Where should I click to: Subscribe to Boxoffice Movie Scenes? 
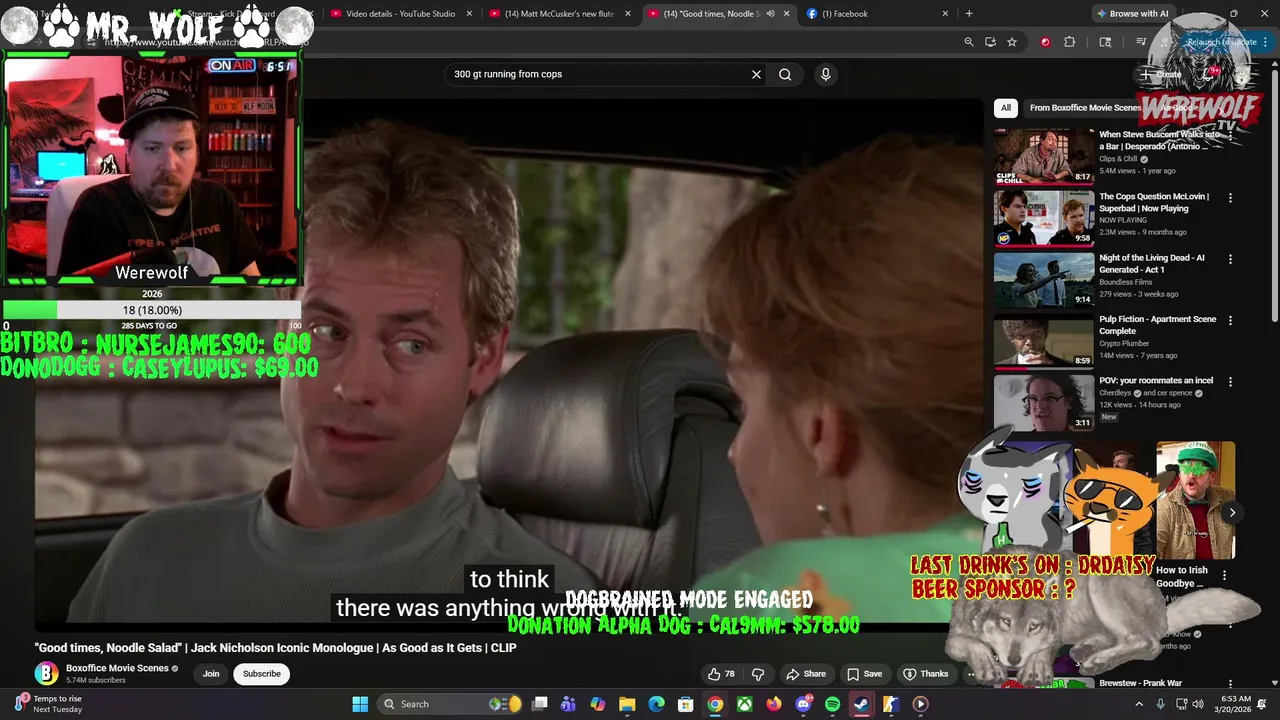(262, 674)
